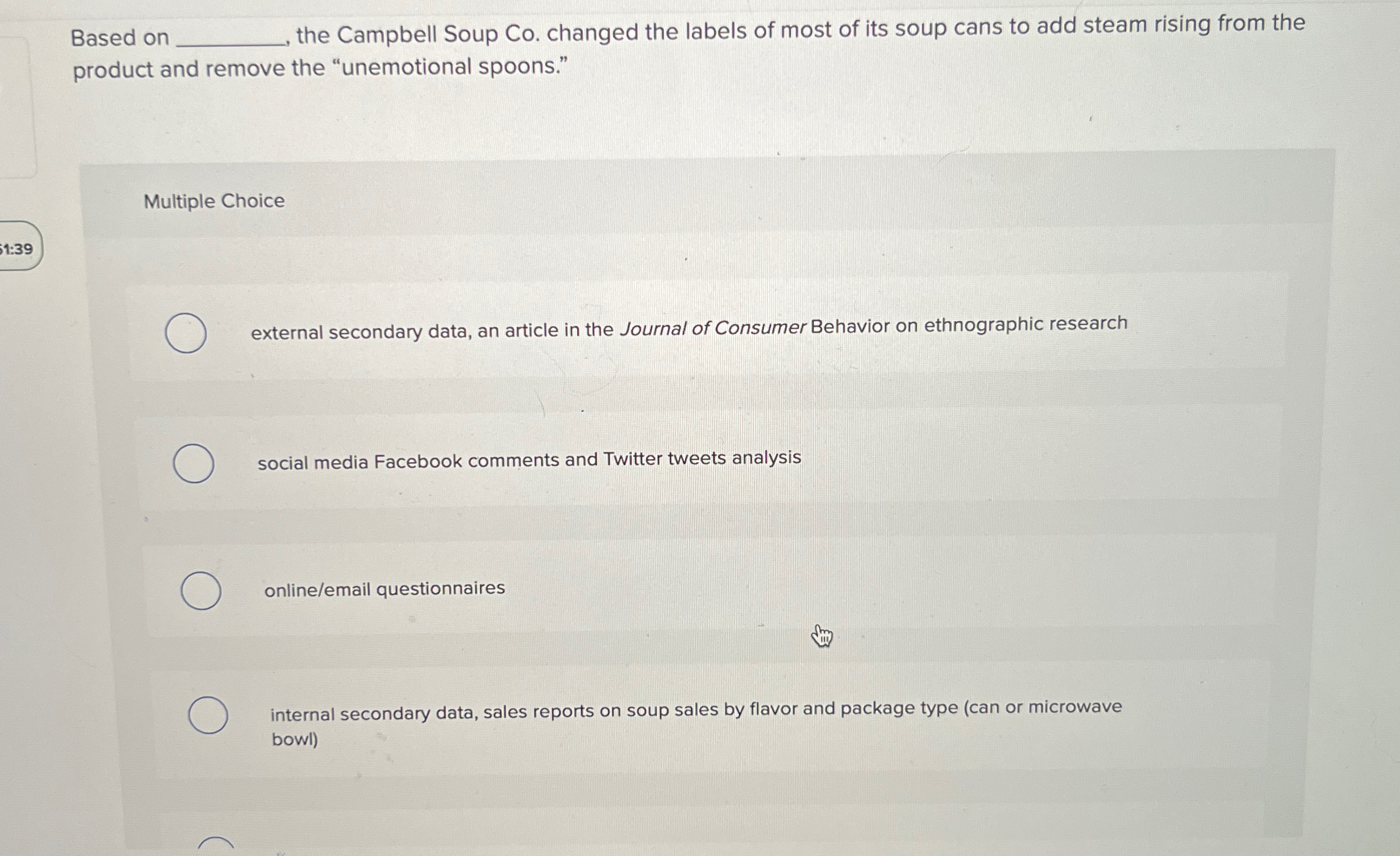The image size is (1400, 856).
Task: Select the social media analysis answer option
Action: point(195,462)
